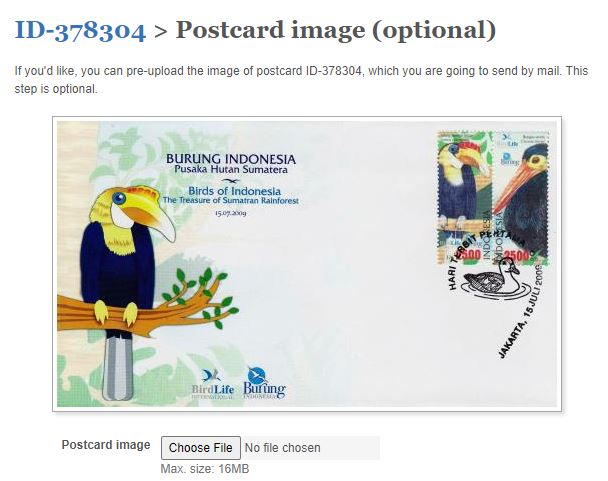Select the red-billed stork postage stamp
Image resolution: width=608 pixels, height=481 pixels.
tap(521, 197)
